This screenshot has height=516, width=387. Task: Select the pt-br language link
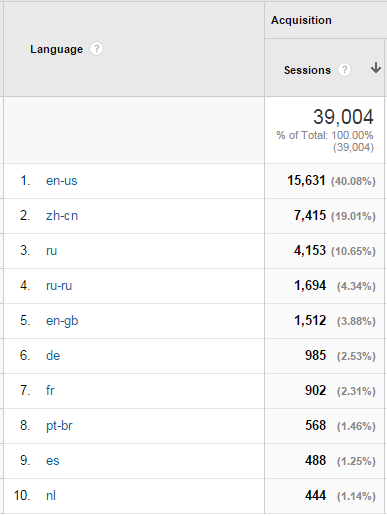click(x=59, y=426)
